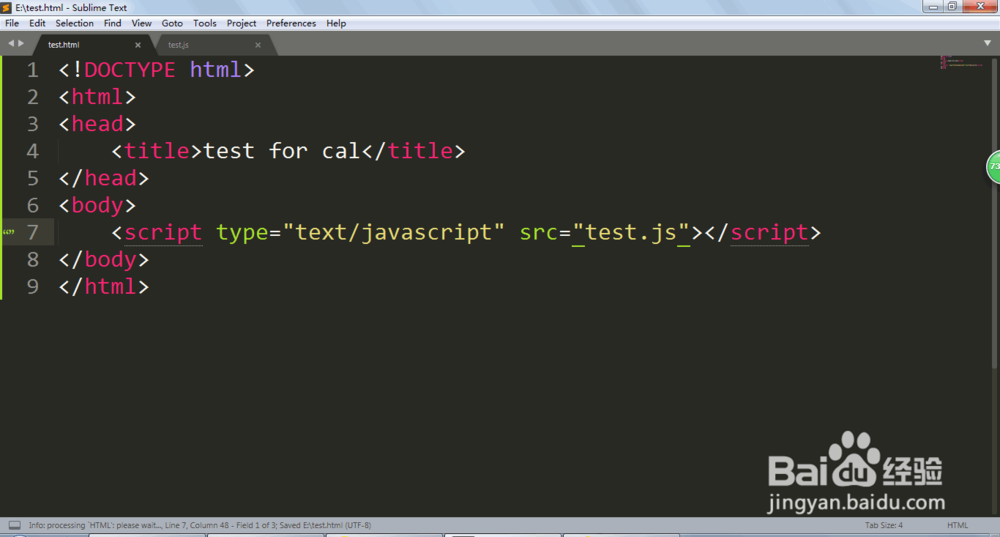Click the minimap code preview
The width and height of the screenshot is (1000, 537).
point(961,62)
